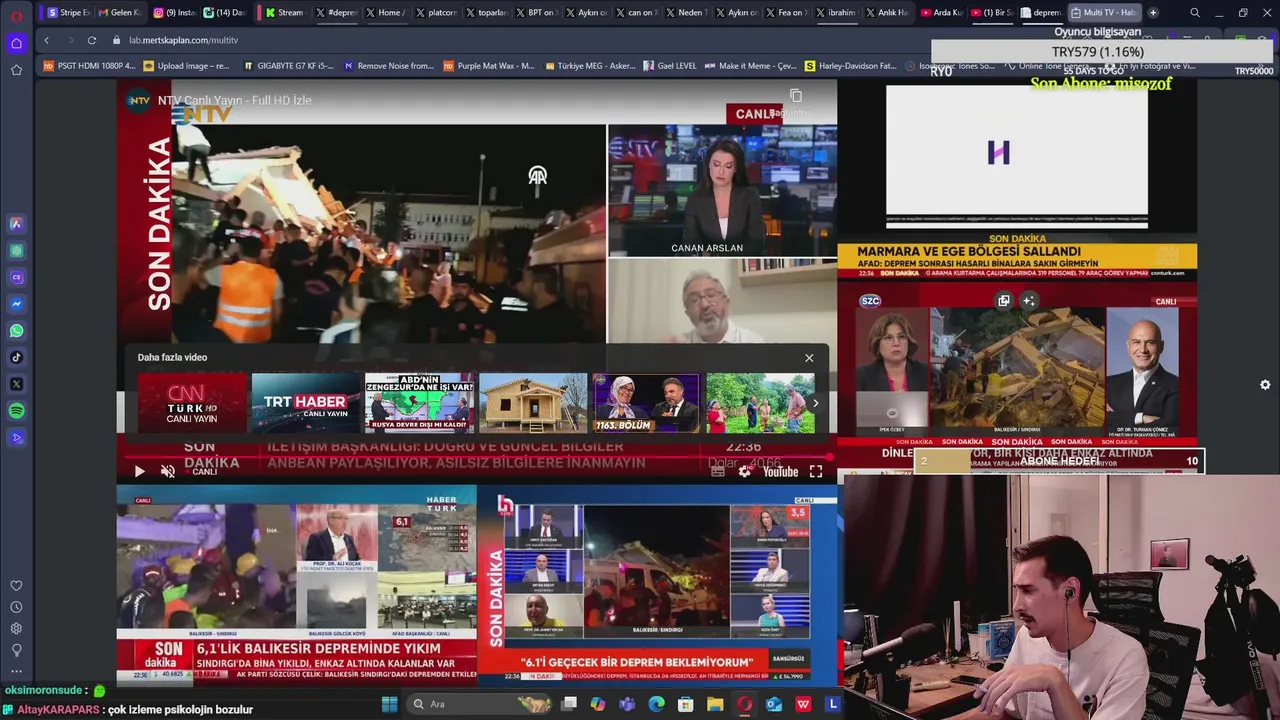Open the 'ABD'nin Zengezur'da ne işi var' video

pos(419,403)
